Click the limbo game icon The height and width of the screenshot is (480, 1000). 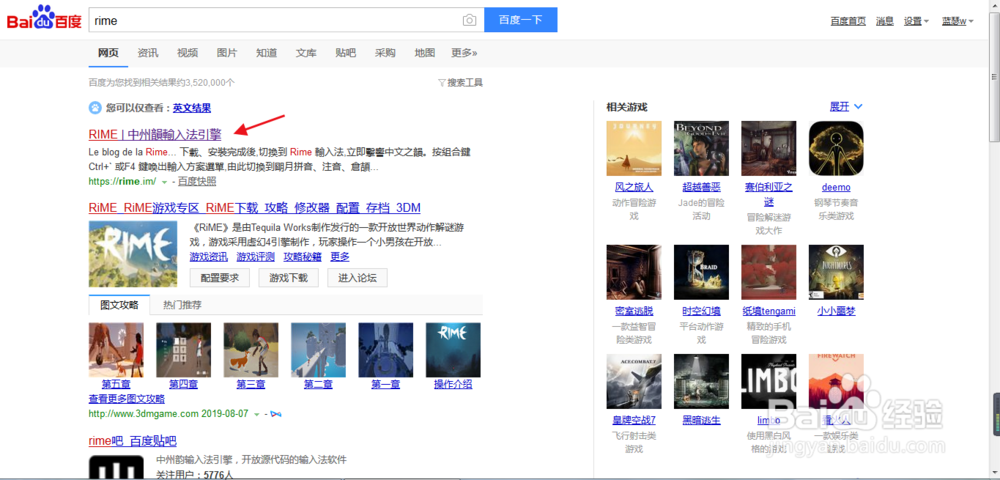click(x=768, y=381)
